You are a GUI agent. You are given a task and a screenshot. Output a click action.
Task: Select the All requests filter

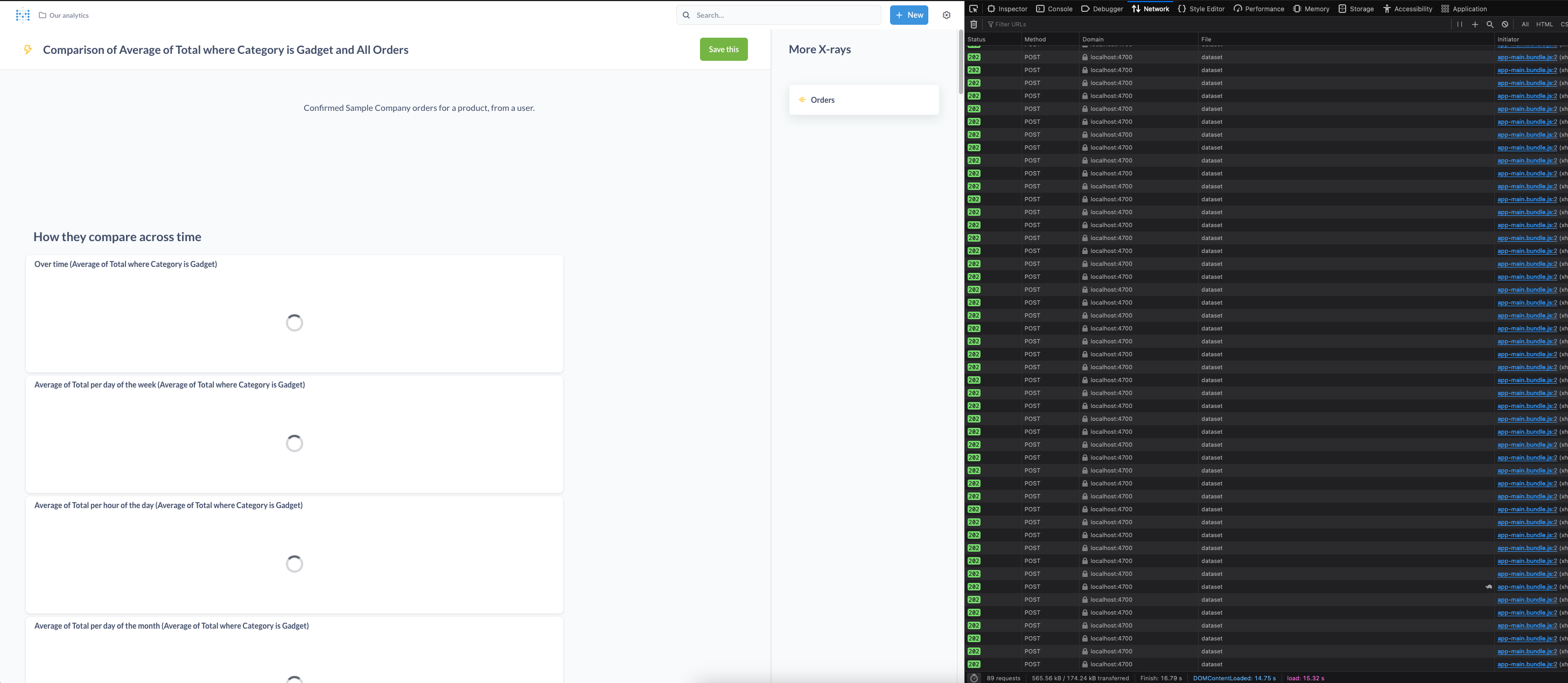point(1525,24)
